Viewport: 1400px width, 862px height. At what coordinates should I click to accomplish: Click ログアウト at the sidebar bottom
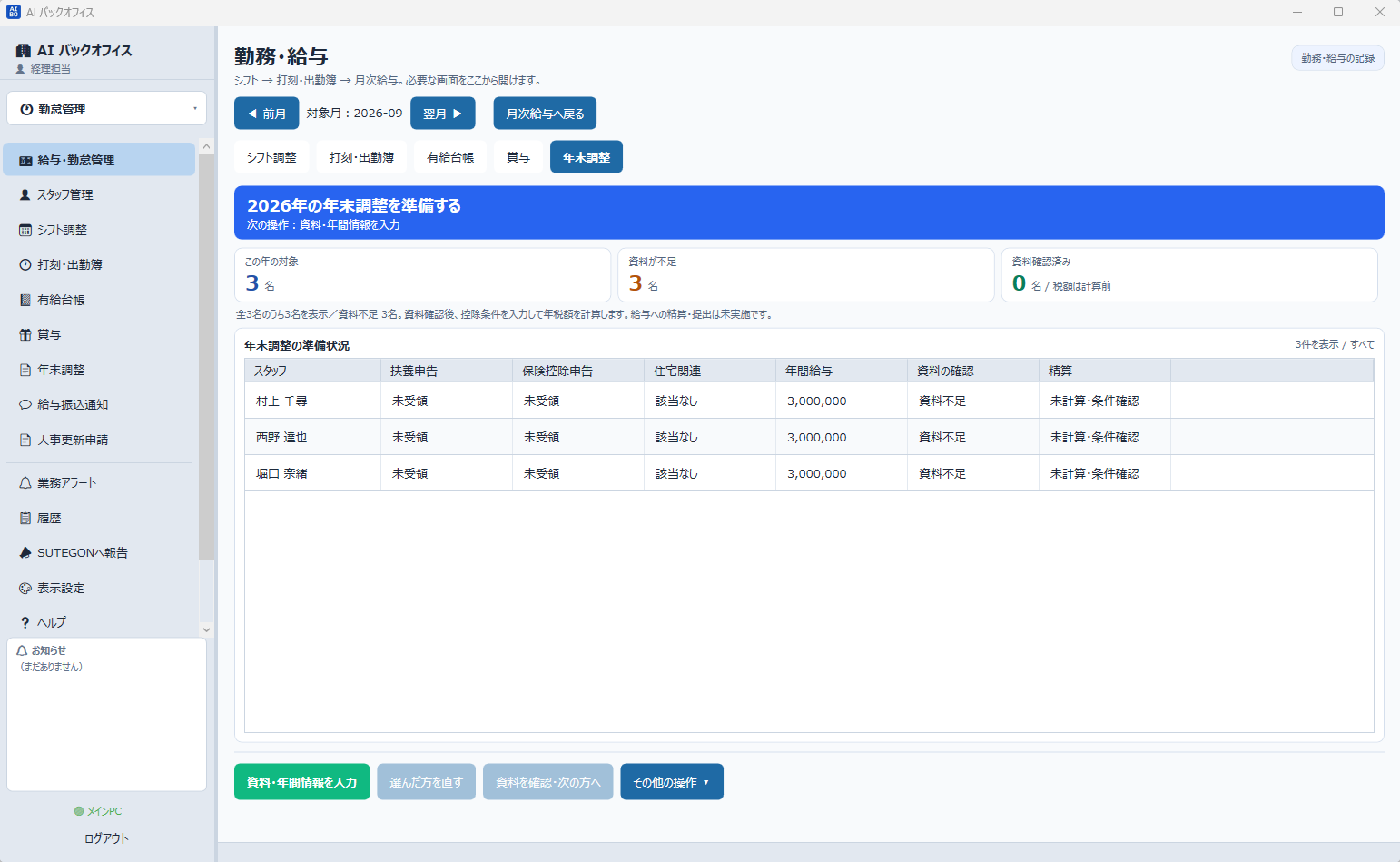coord(107,838)
